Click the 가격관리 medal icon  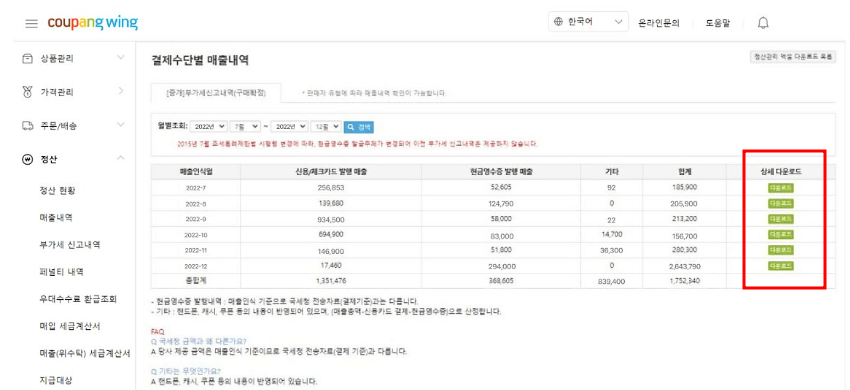(x=27, y=92)
